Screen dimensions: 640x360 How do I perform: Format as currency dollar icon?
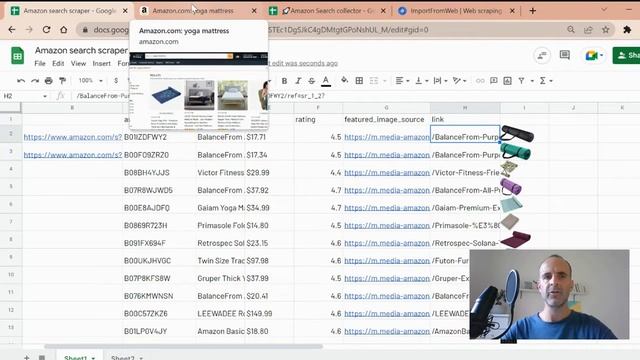(116, 81)
